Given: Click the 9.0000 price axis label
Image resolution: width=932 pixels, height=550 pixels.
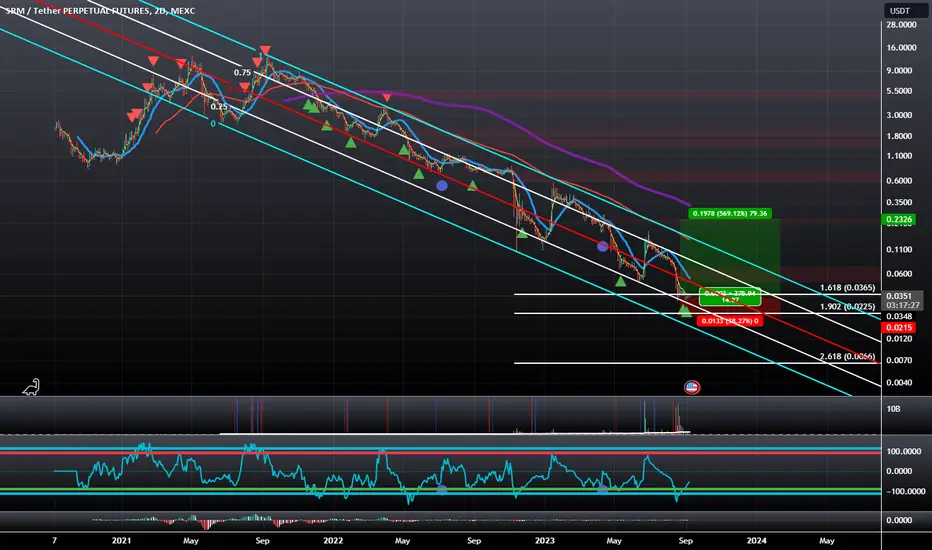Looking at the screenshot, I should (899, 70).
